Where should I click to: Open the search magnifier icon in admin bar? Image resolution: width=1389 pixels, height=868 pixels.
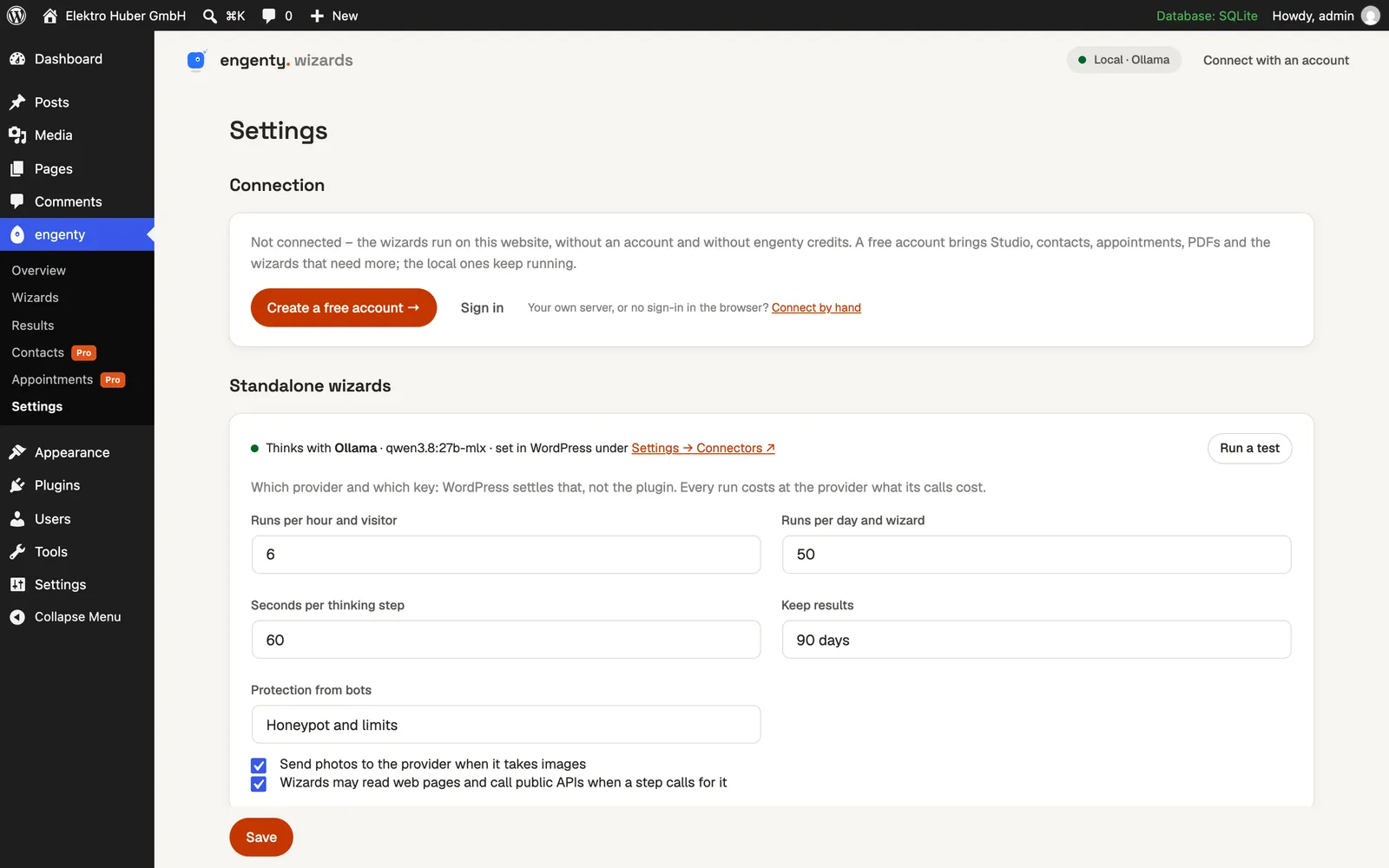coord(210,16)
